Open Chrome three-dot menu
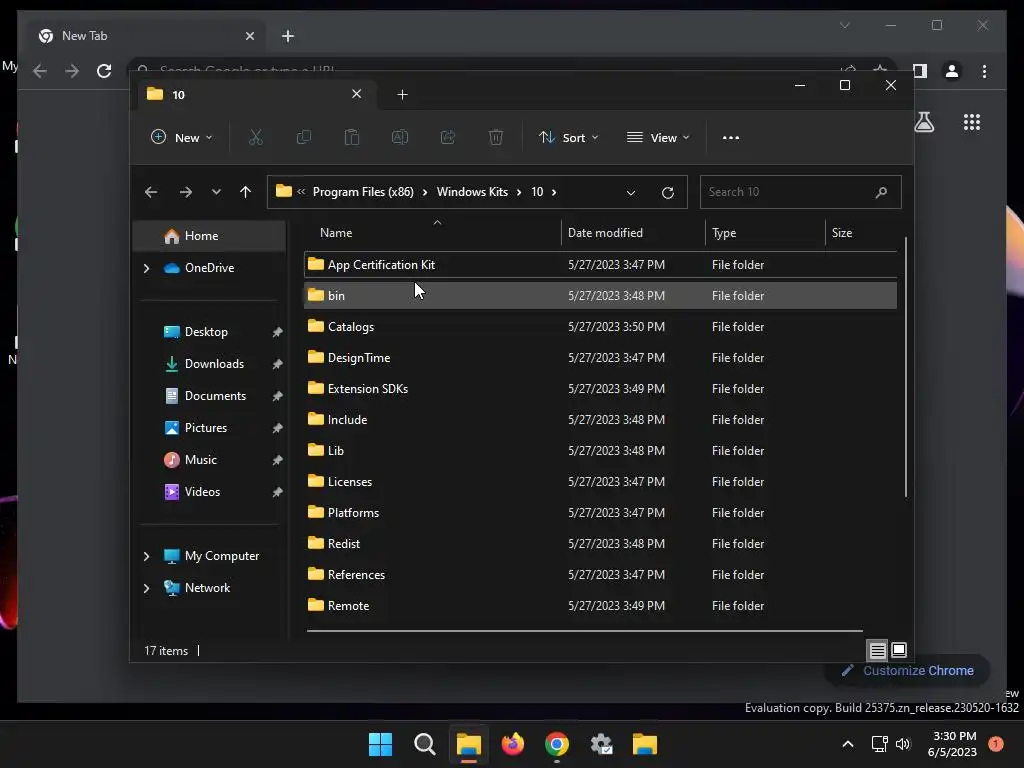The image size is (1024, 768). tap(984, 71)
